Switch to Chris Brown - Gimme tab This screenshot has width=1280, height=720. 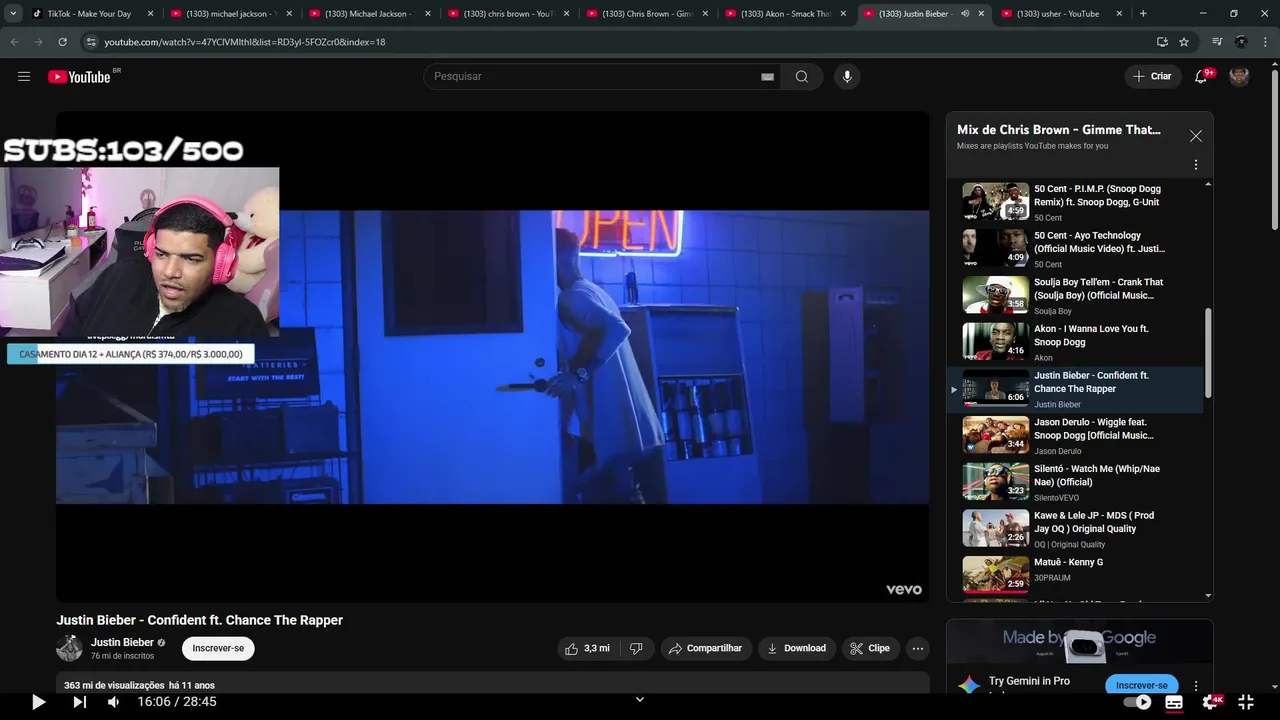(x=648, y=14)
